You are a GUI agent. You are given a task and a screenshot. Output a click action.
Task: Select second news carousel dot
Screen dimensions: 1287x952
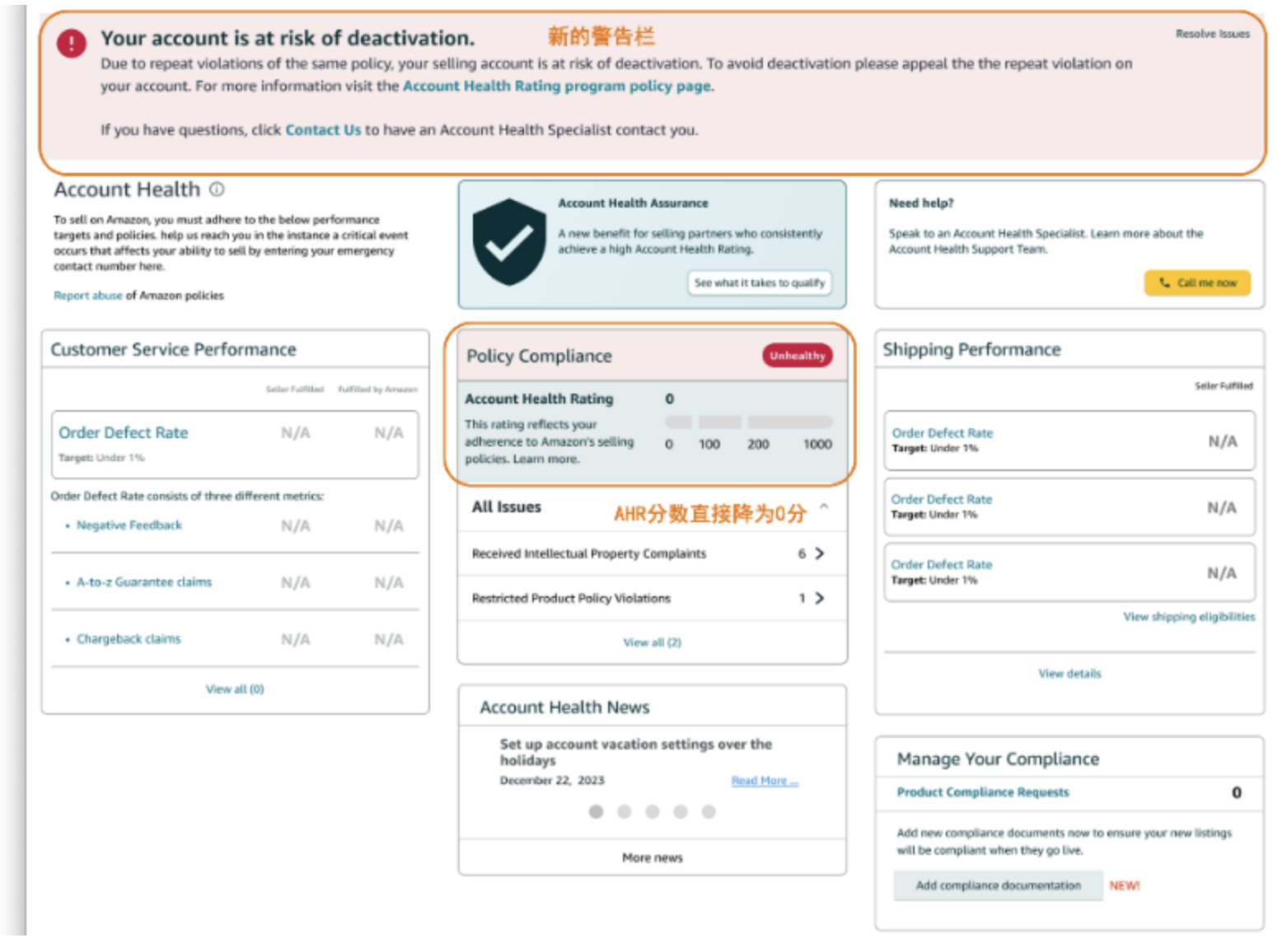tap(625, 812)
